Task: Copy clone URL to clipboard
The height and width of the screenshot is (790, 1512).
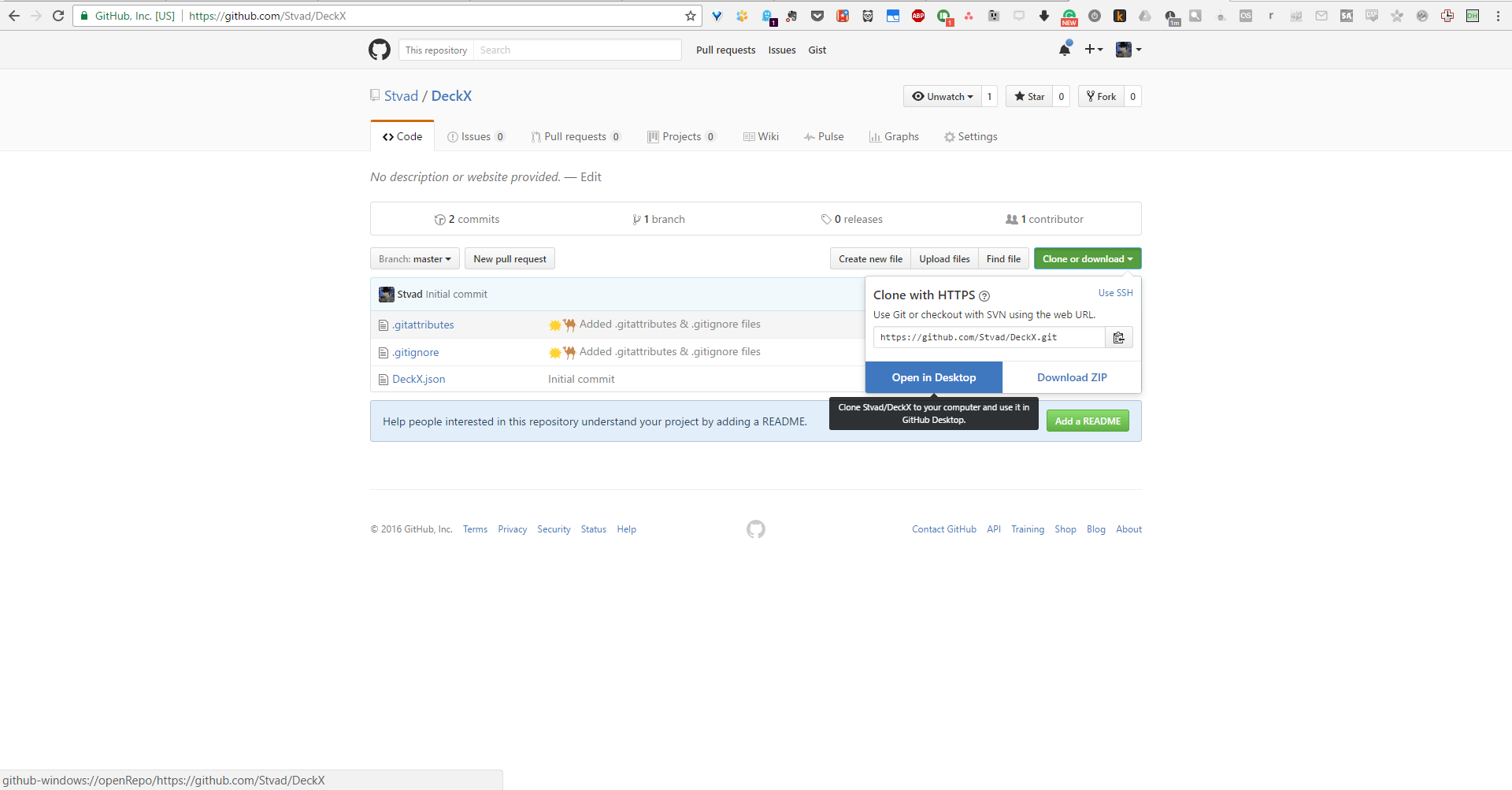Action: (x=1119, y=337)
